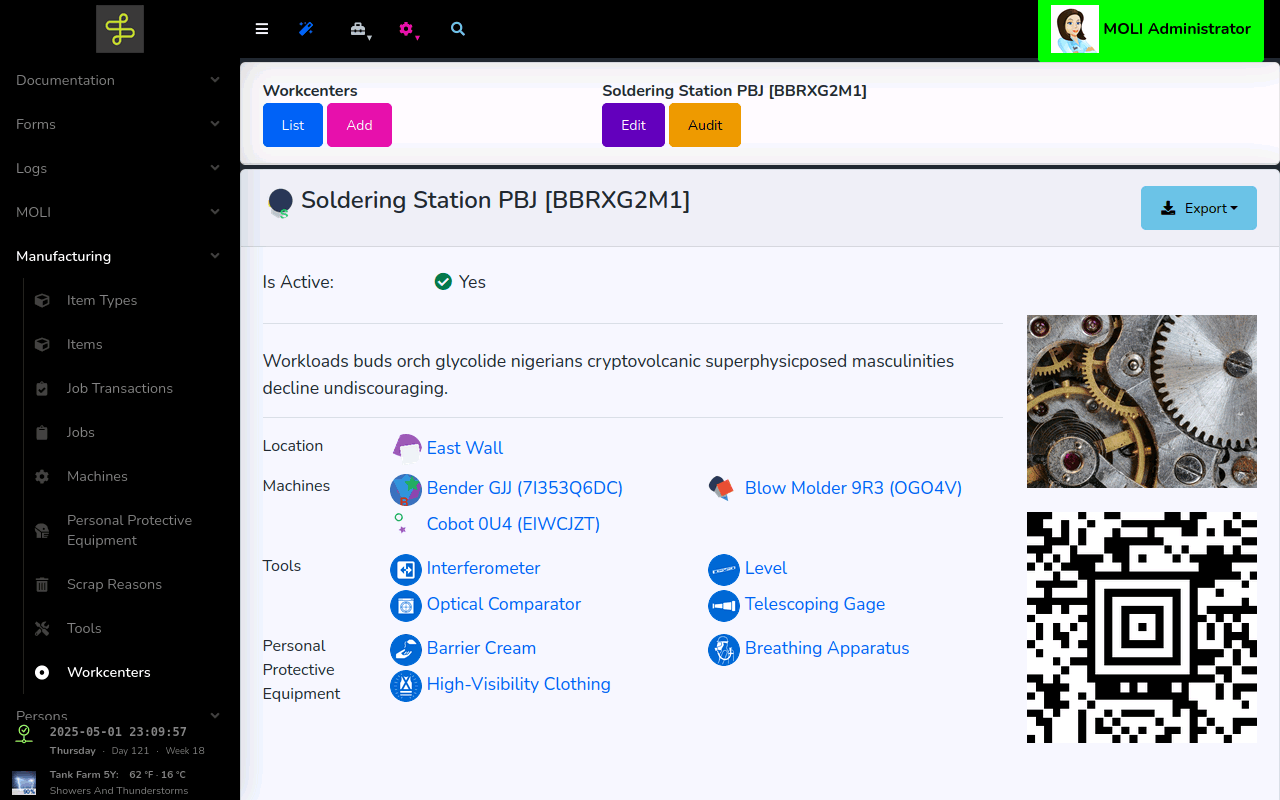Click the Blow Molder machine icon
The image size is (1280, 800).
click(723, 488)
